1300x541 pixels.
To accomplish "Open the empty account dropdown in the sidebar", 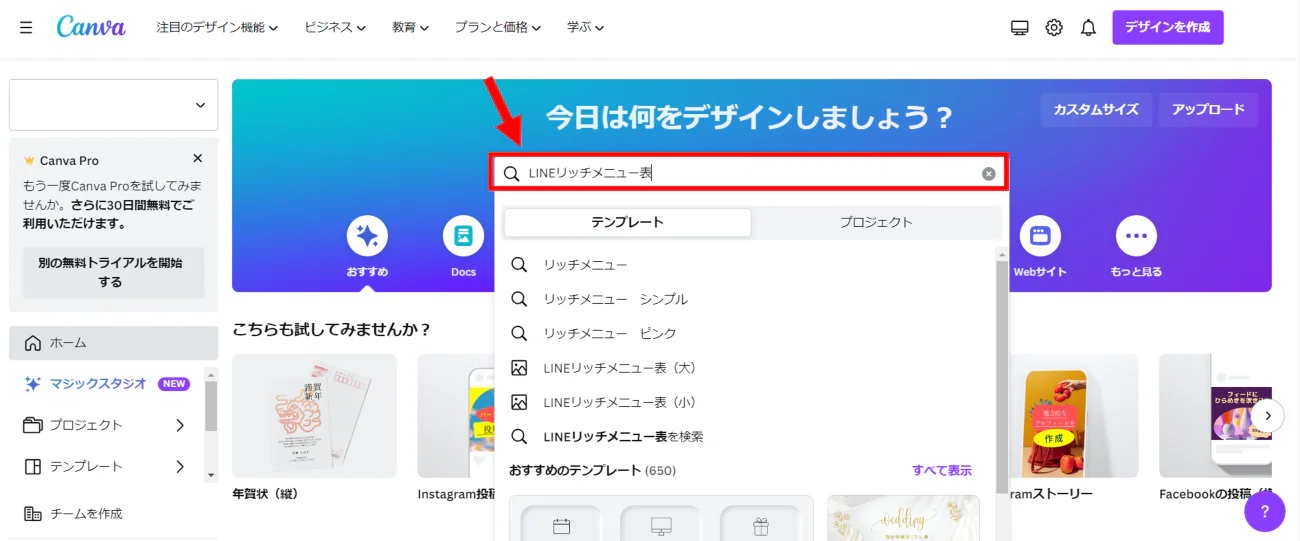I will pyautogui.click(x=113, y=105).
